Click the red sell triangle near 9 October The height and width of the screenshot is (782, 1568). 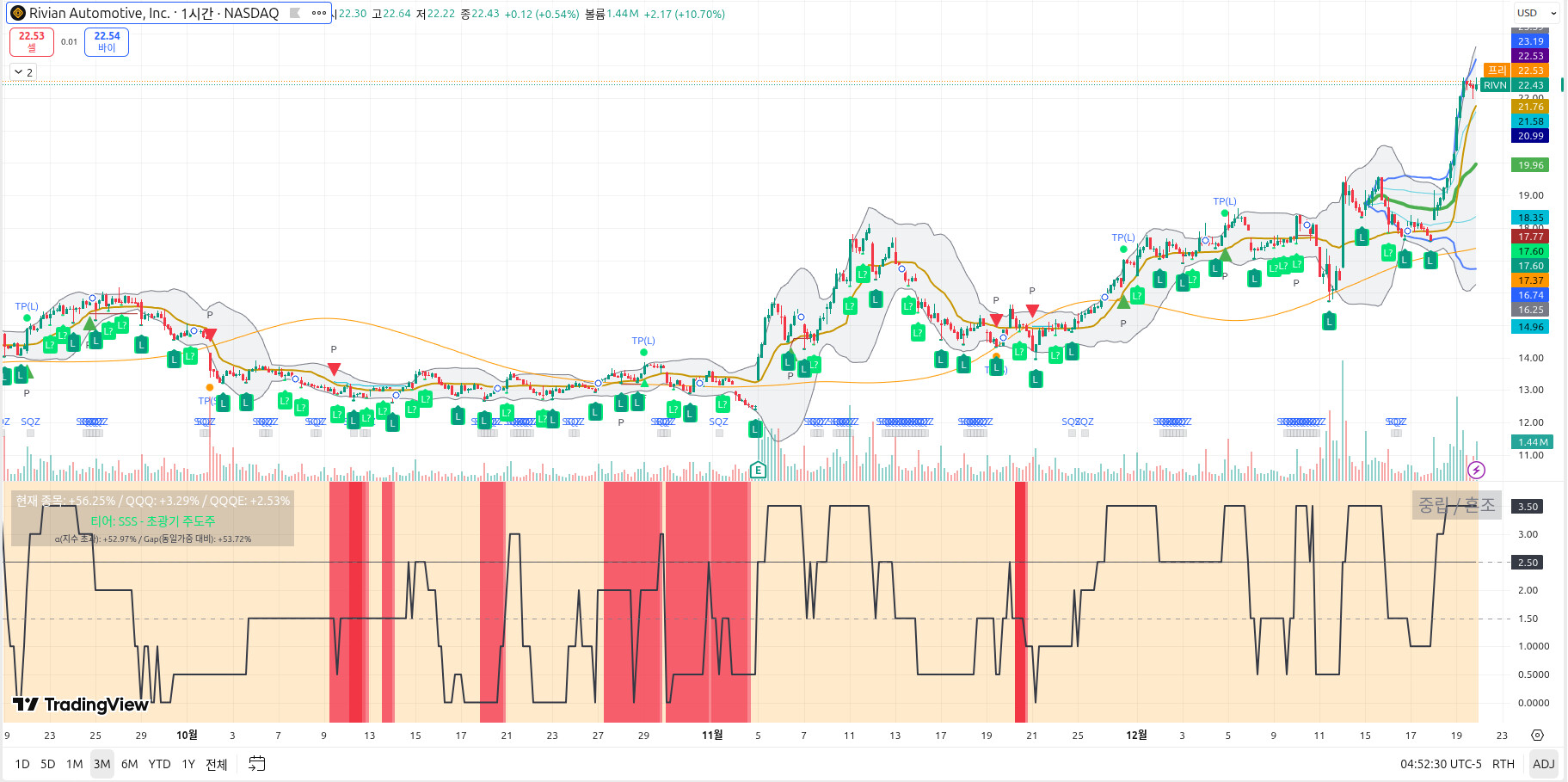pos(334,368)
